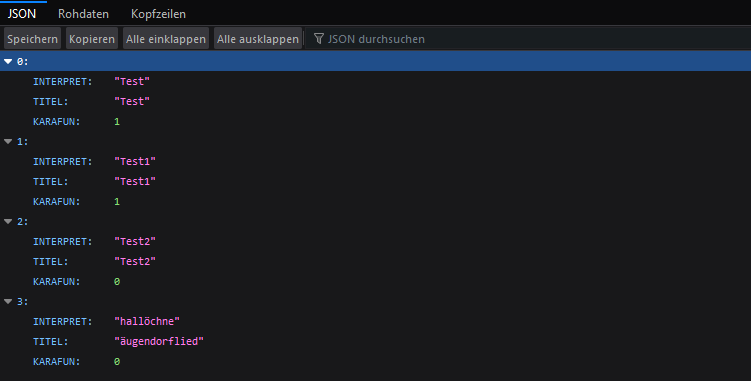Screen dimensions: 751x381
Task: Collapse array entry 2
Action: [x=8, y=221]
